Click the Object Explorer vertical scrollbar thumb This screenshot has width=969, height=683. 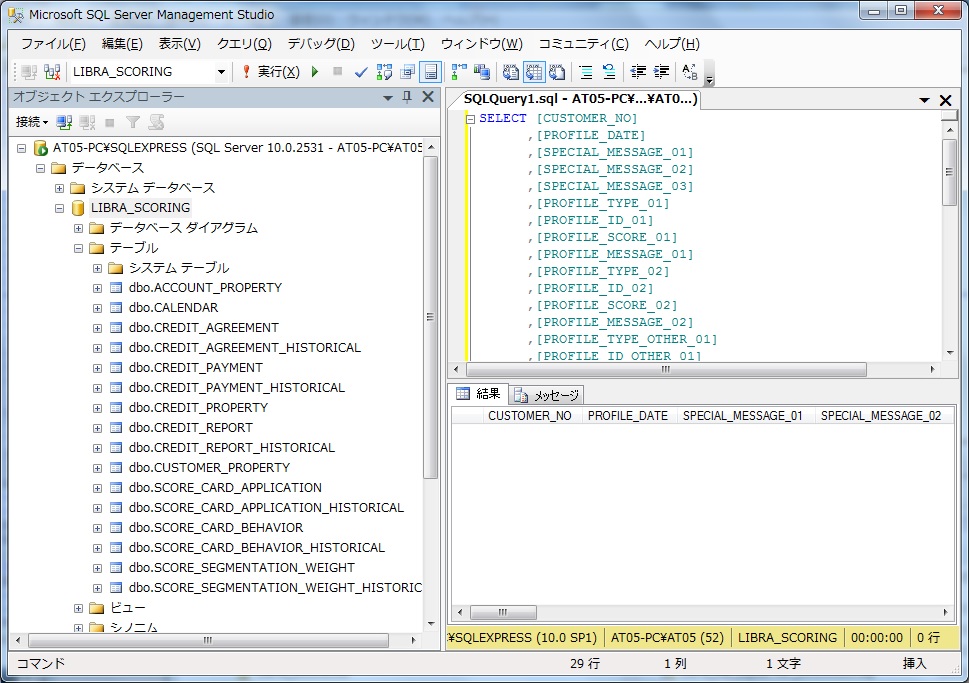[x=430, y=317]
